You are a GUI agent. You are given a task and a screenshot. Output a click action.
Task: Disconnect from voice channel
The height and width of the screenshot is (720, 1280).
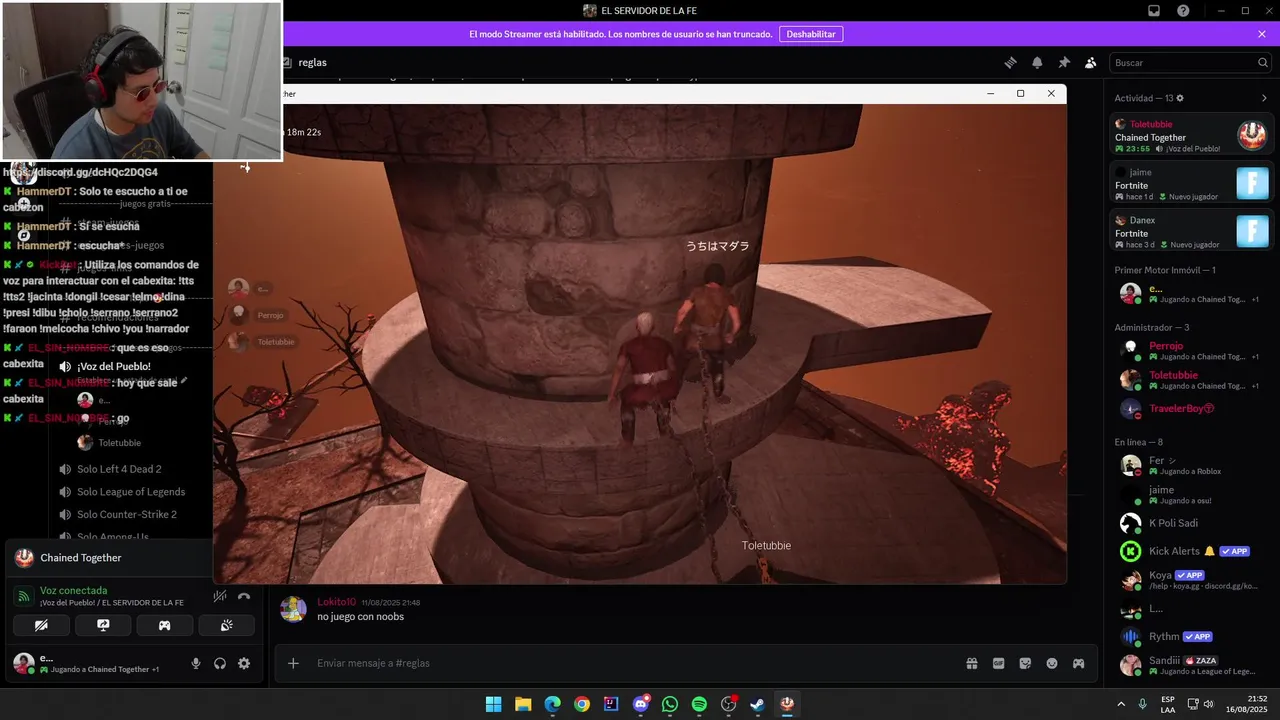coord(244,596)
